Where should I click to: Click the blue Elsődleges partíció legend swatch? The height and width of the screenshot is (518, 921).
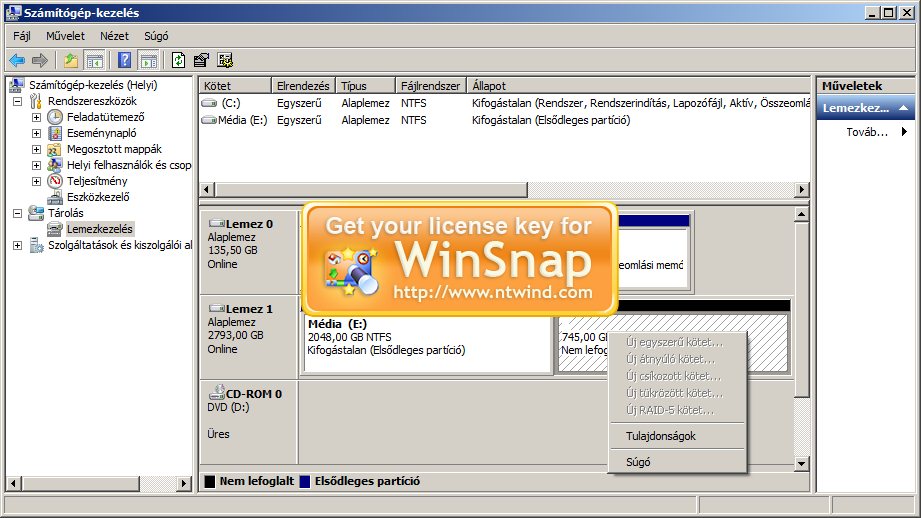(x=305, y=482)
